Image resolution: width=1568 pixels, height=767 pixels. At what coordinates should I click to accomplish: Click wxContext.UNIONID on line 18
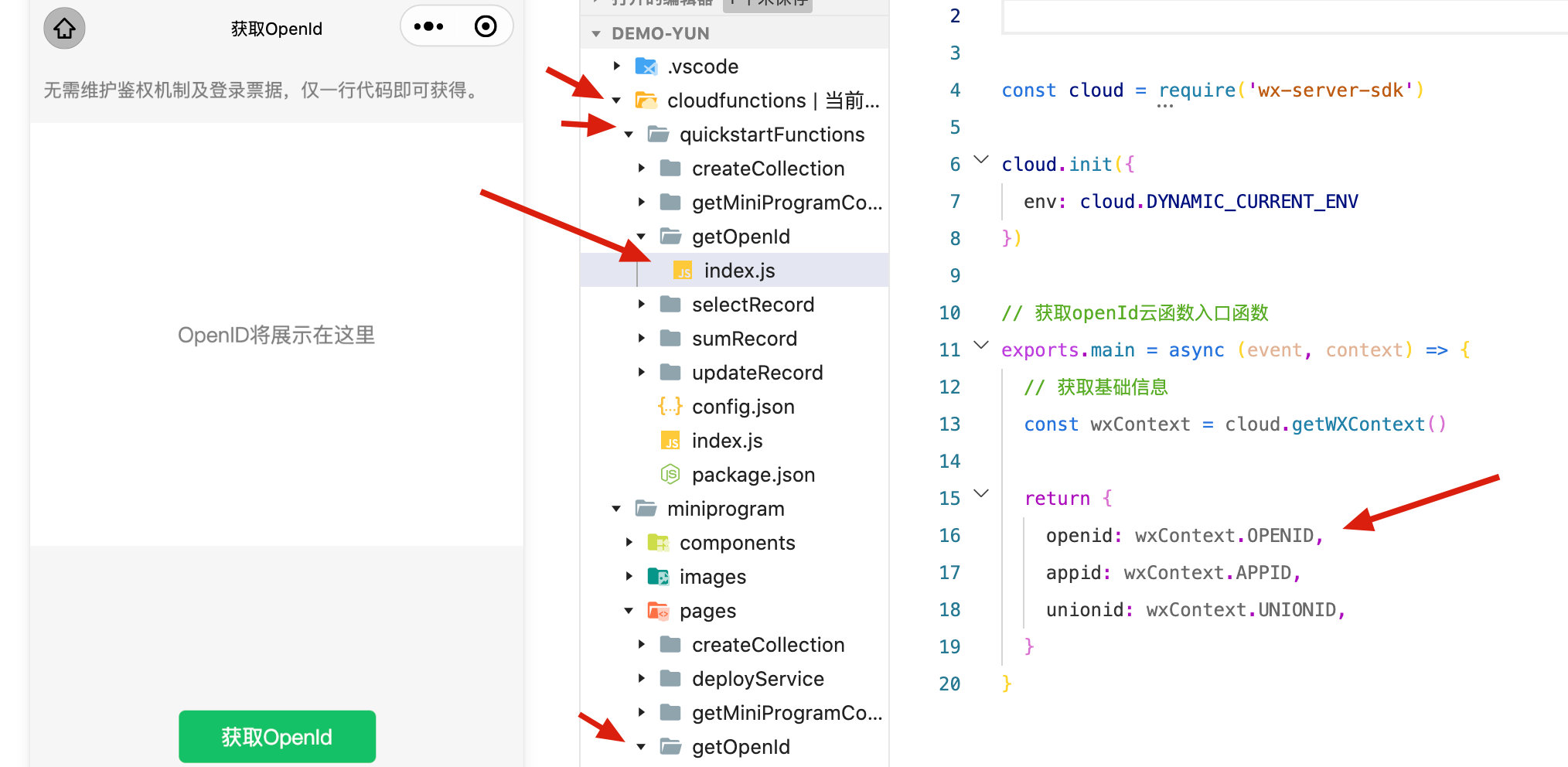[1241, 610]
